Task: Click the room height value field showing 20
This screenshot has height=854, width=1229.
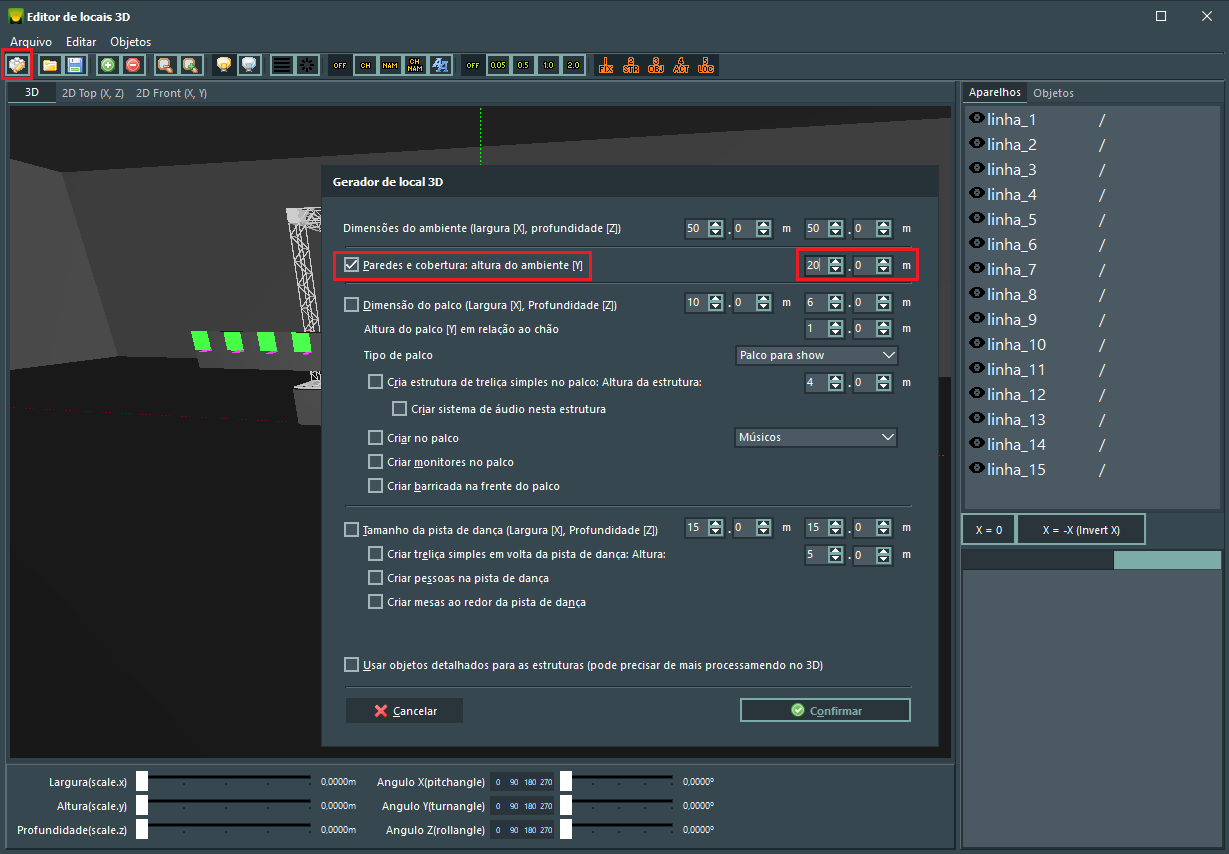Action: [x=813, y=265]
